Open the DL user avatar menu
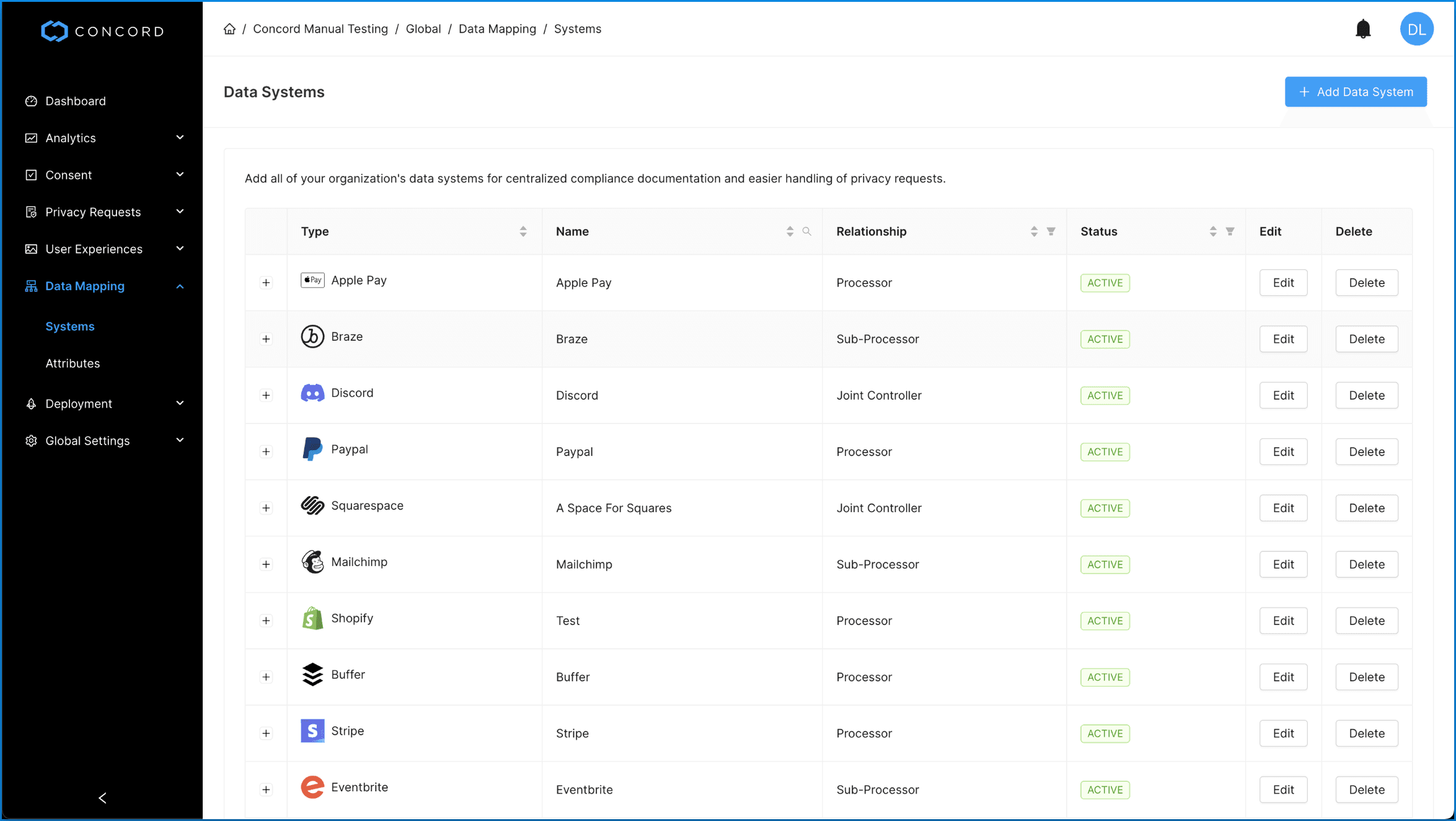1456x821 pixels. [x=1416, y=29]
